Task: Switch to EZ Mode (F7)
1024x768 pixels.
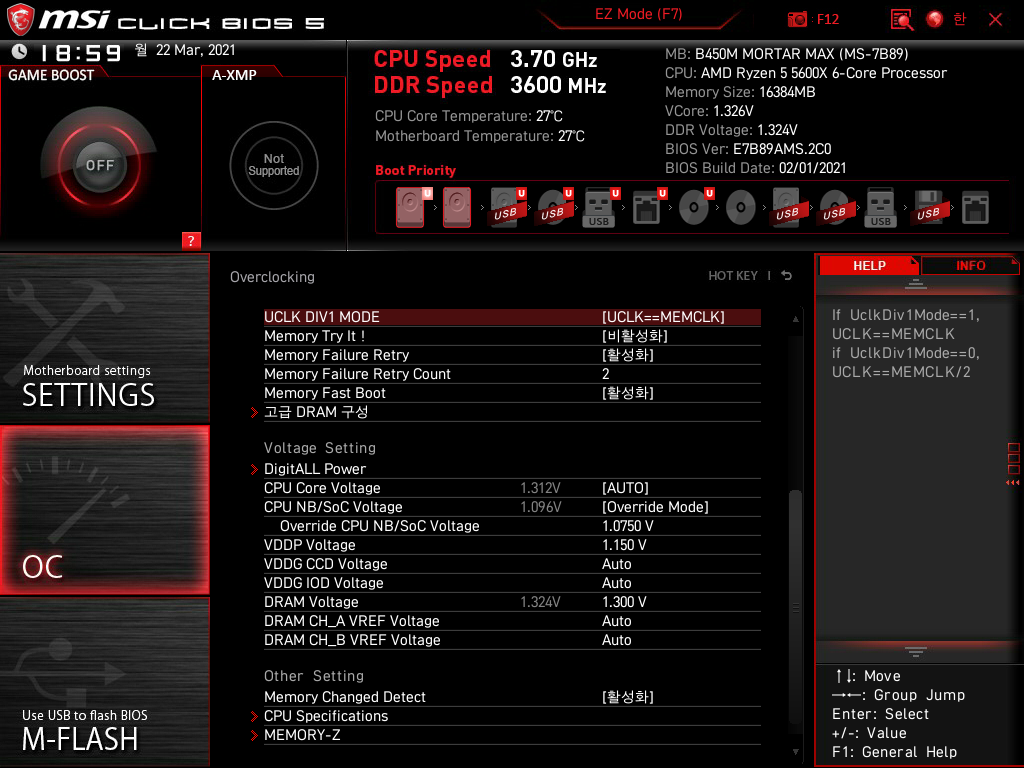Action: click(x=639, y=14)
